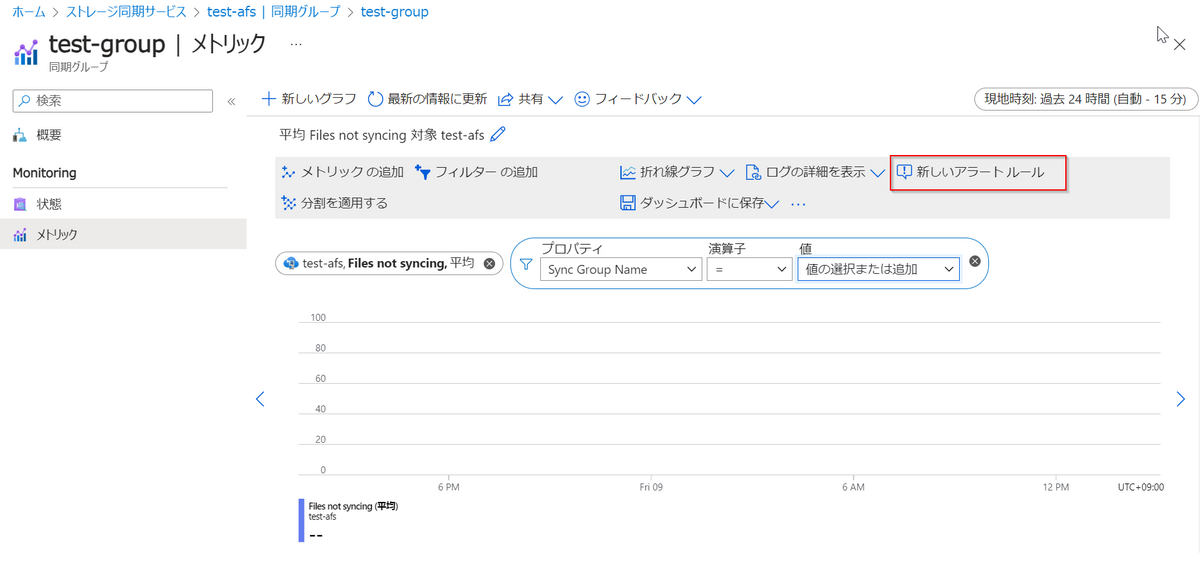Click the Files not syncing legend color bar
1200x561 pixels.
pyautogui.click(x=301, y=520)
